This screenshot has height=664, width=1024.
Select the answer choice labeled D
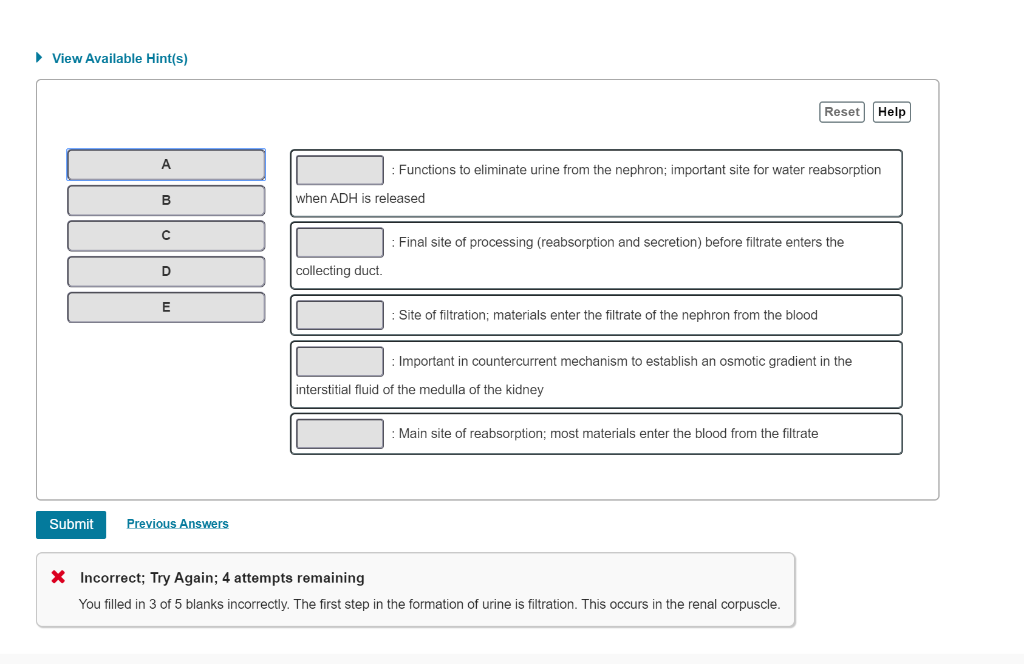click(165, 271)
